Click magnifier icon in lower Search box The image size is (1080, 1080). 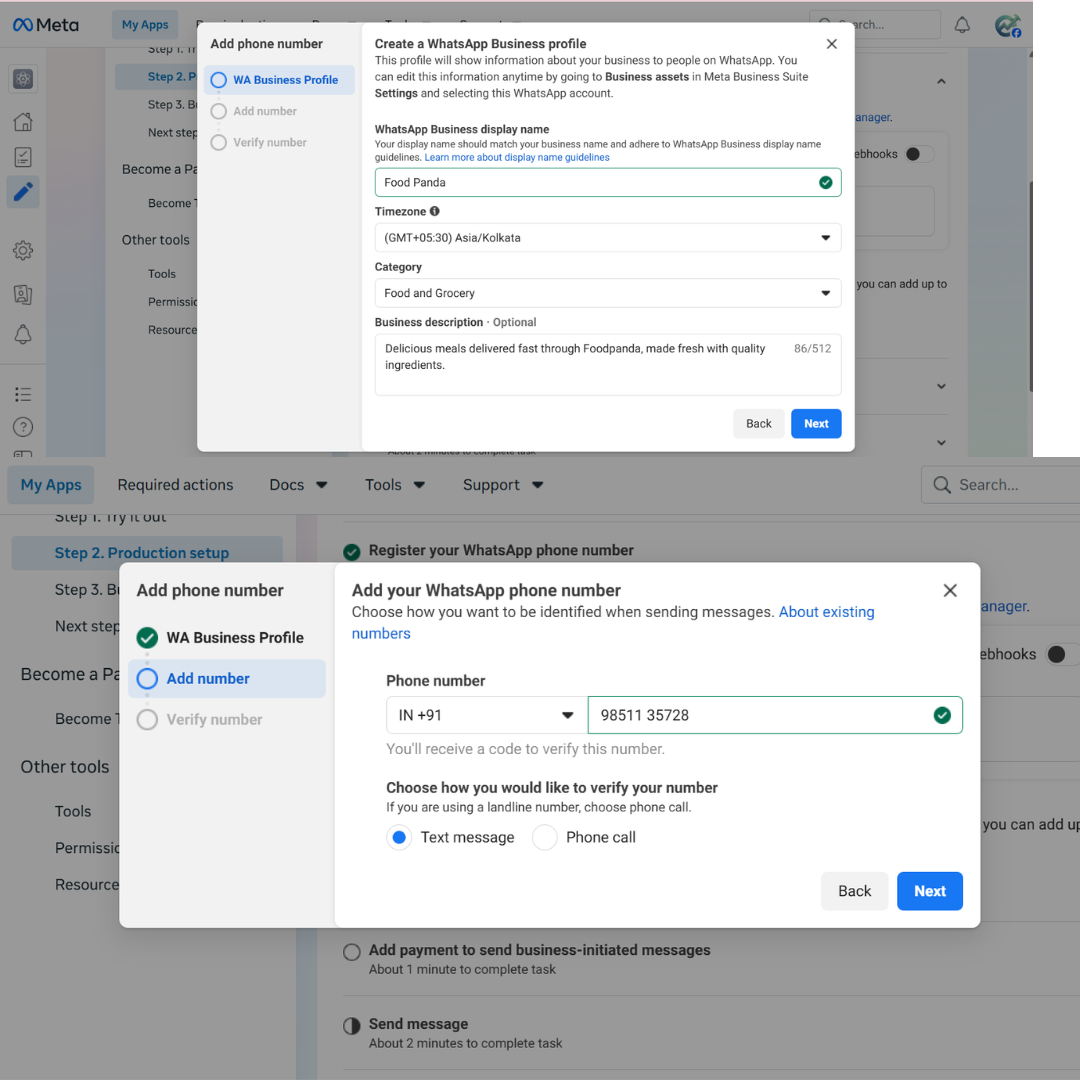(x=942, y=485)
